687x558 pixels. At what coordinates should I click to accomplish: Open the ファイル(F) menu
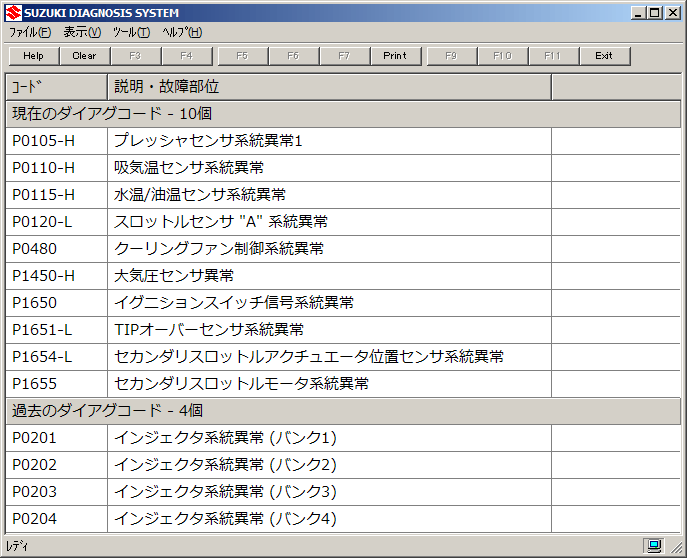[30, 32]
